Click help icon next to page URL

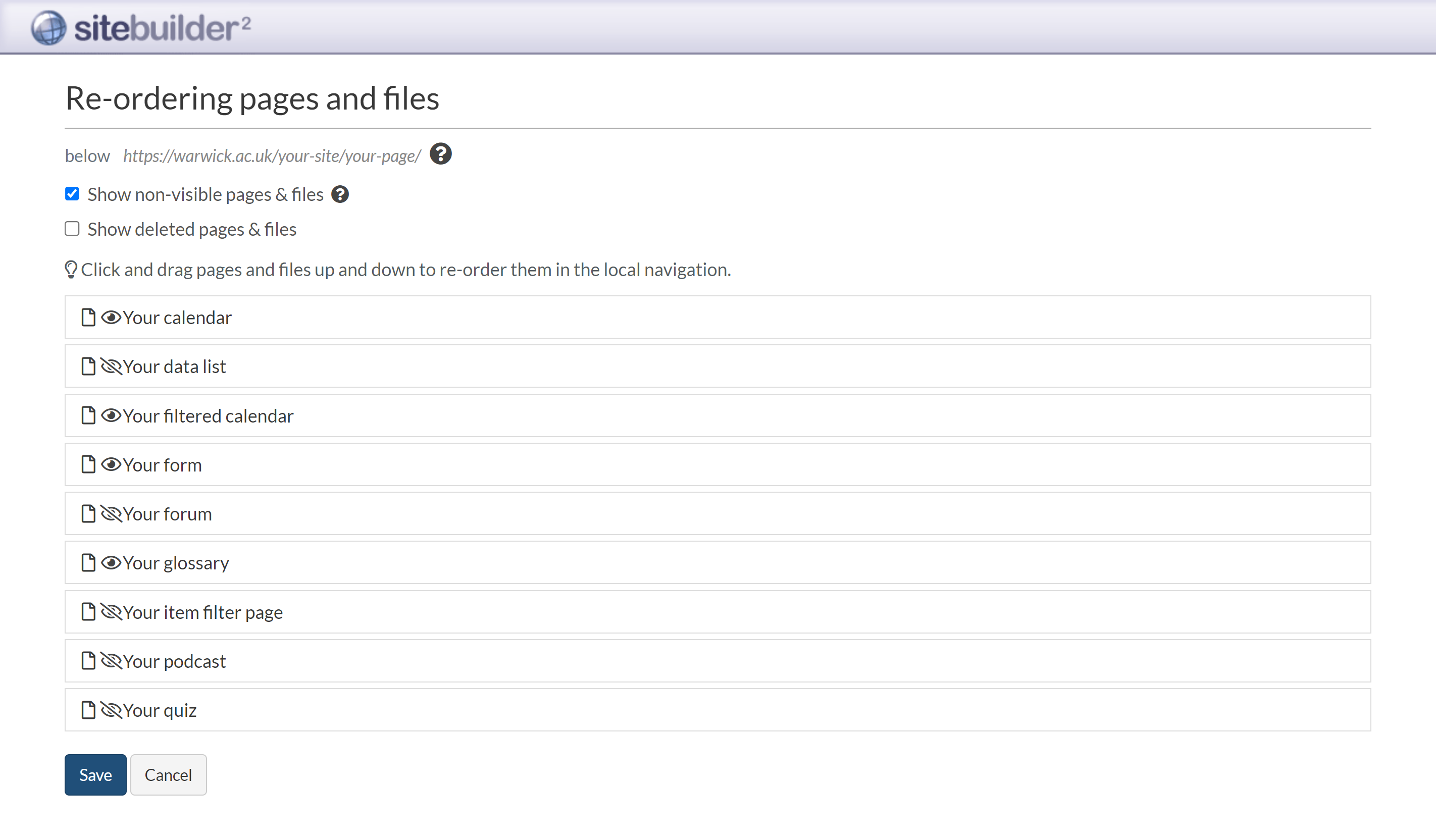(440, 154)
